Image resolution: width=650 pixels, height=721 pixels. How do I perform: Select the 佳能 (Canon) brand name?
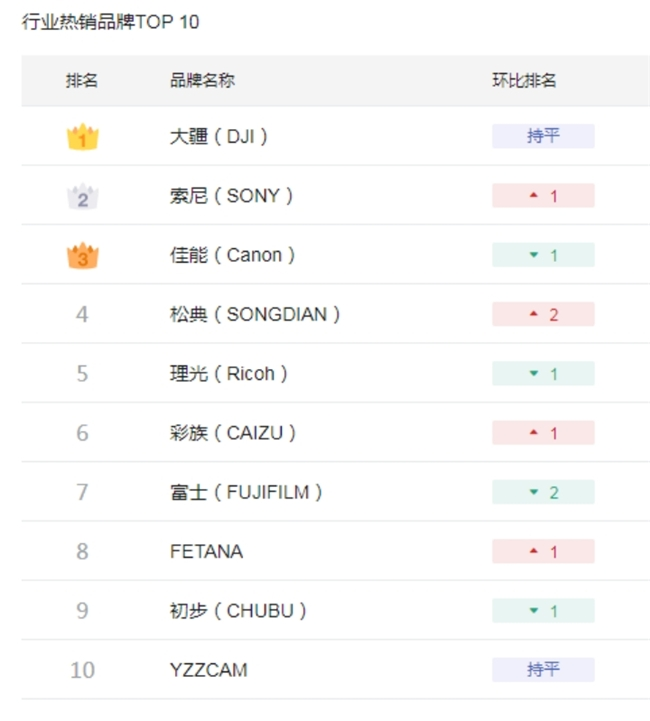point(232,255)
